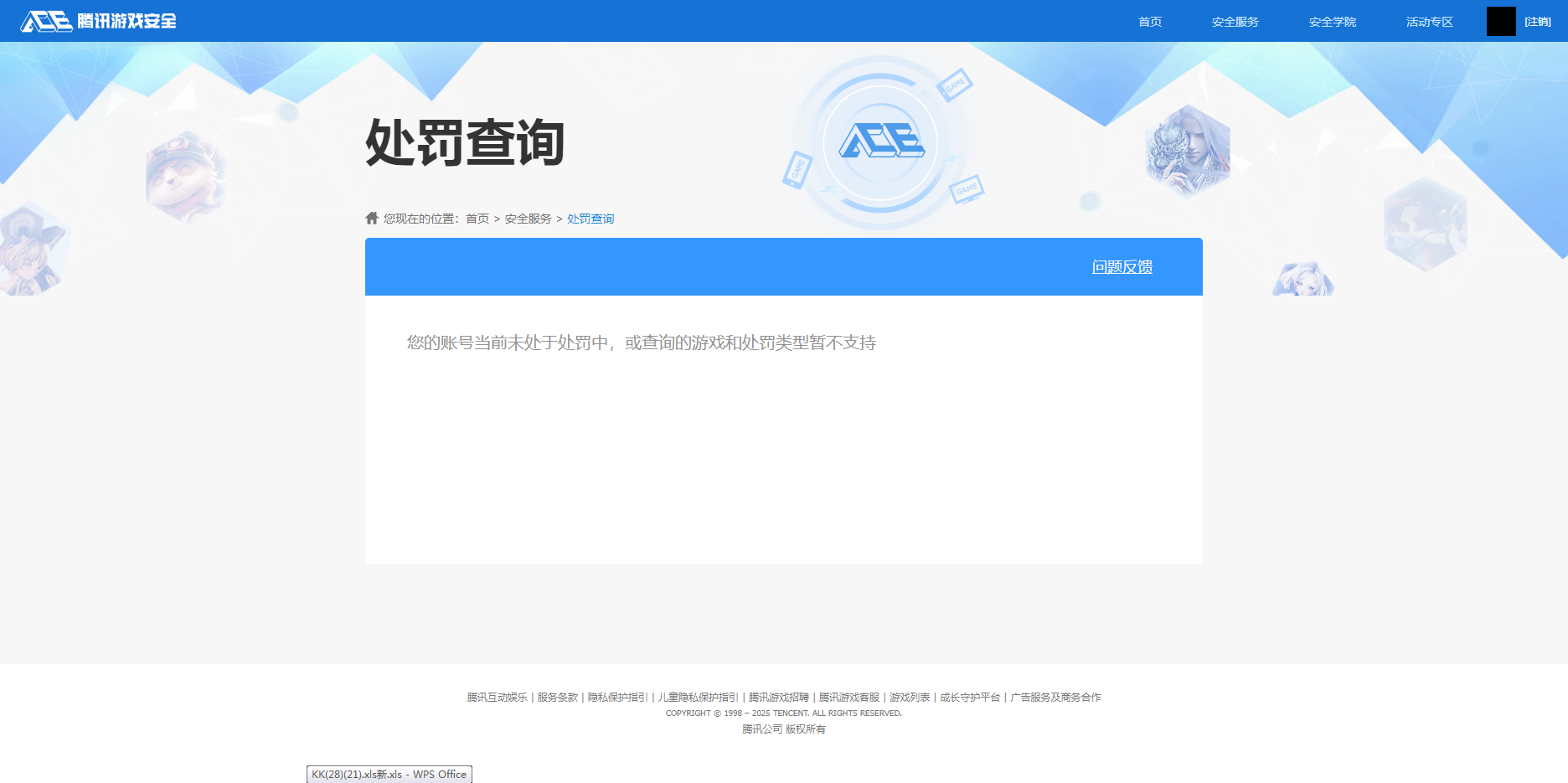Viewport: 1568px width, 783px height.
Task: Open 服务条款 footer link
Action: 557,697
